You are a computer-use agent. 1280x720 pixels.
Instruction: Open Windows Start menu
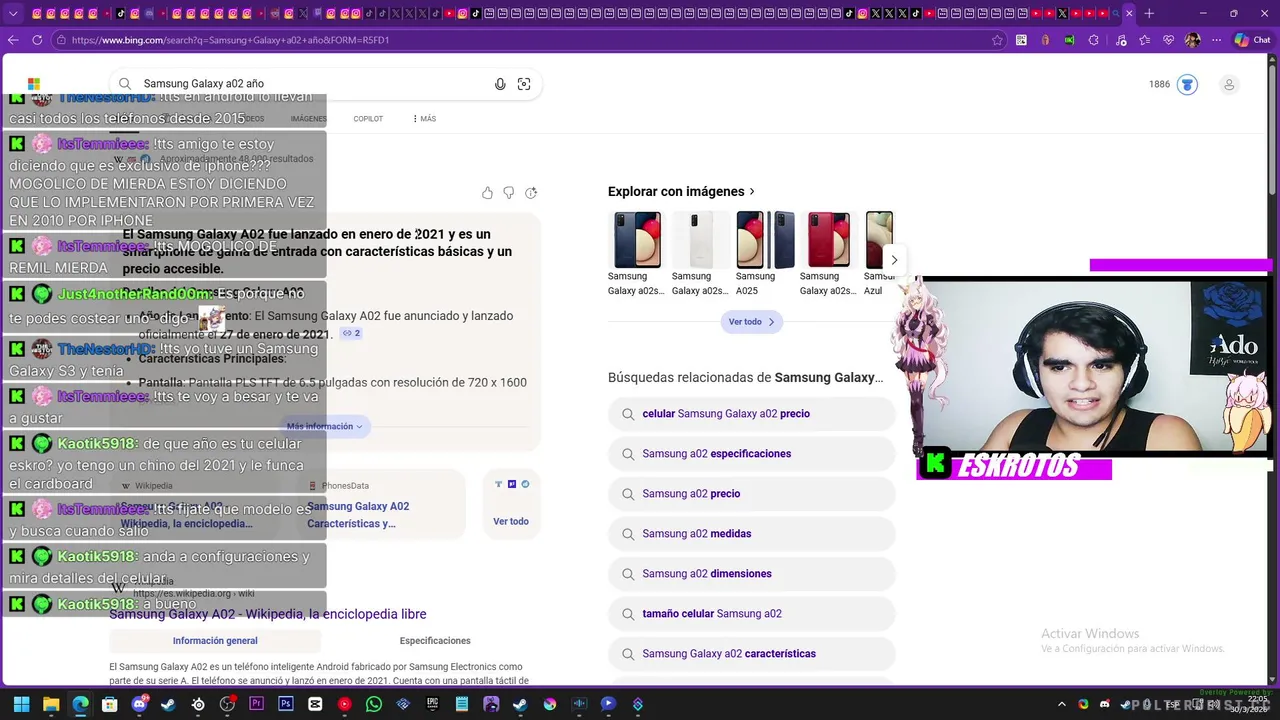[22, 704]
